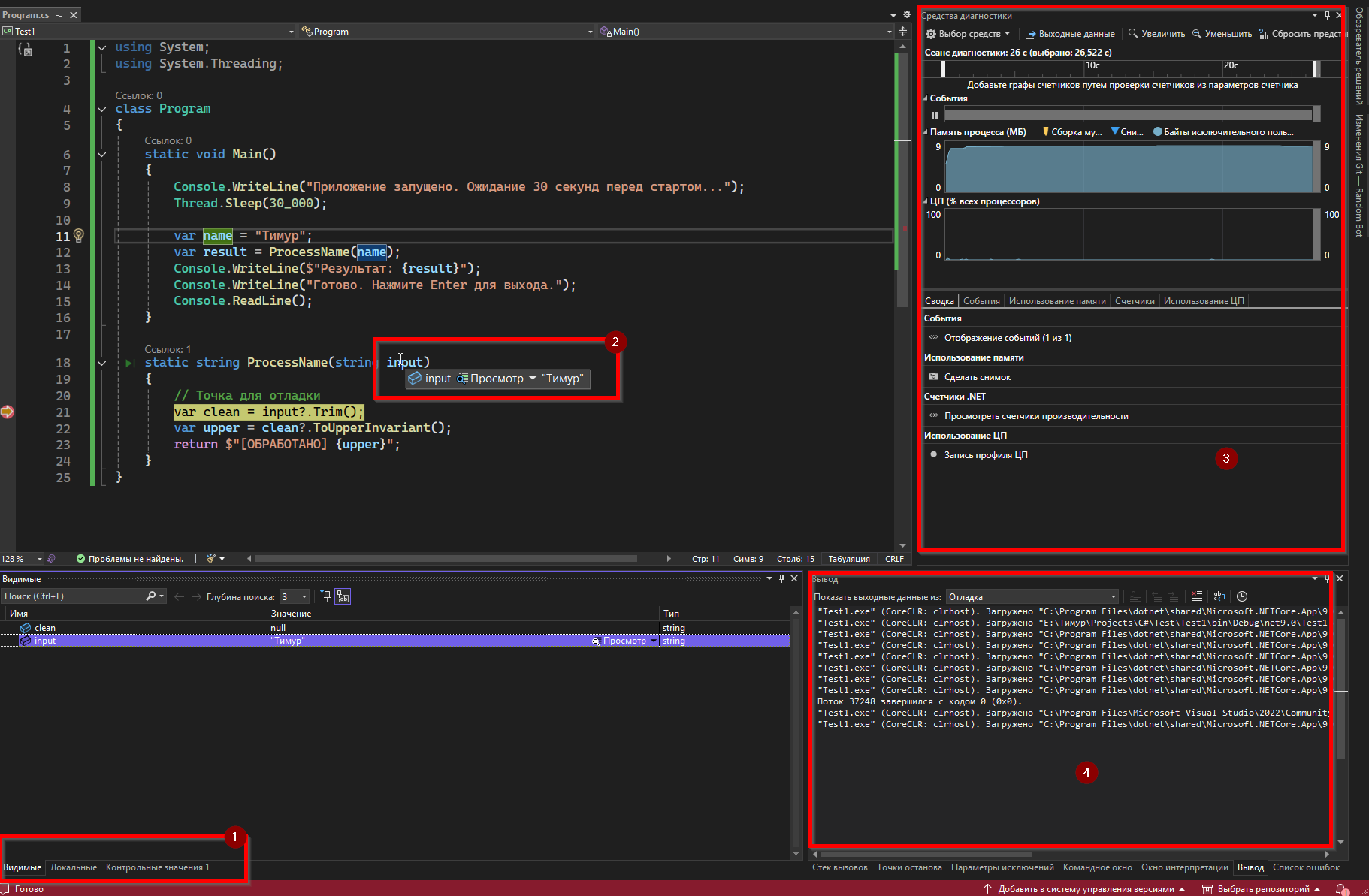Click the Увеличить zoom in icon
The image size is (1369, 896).
1133,34
